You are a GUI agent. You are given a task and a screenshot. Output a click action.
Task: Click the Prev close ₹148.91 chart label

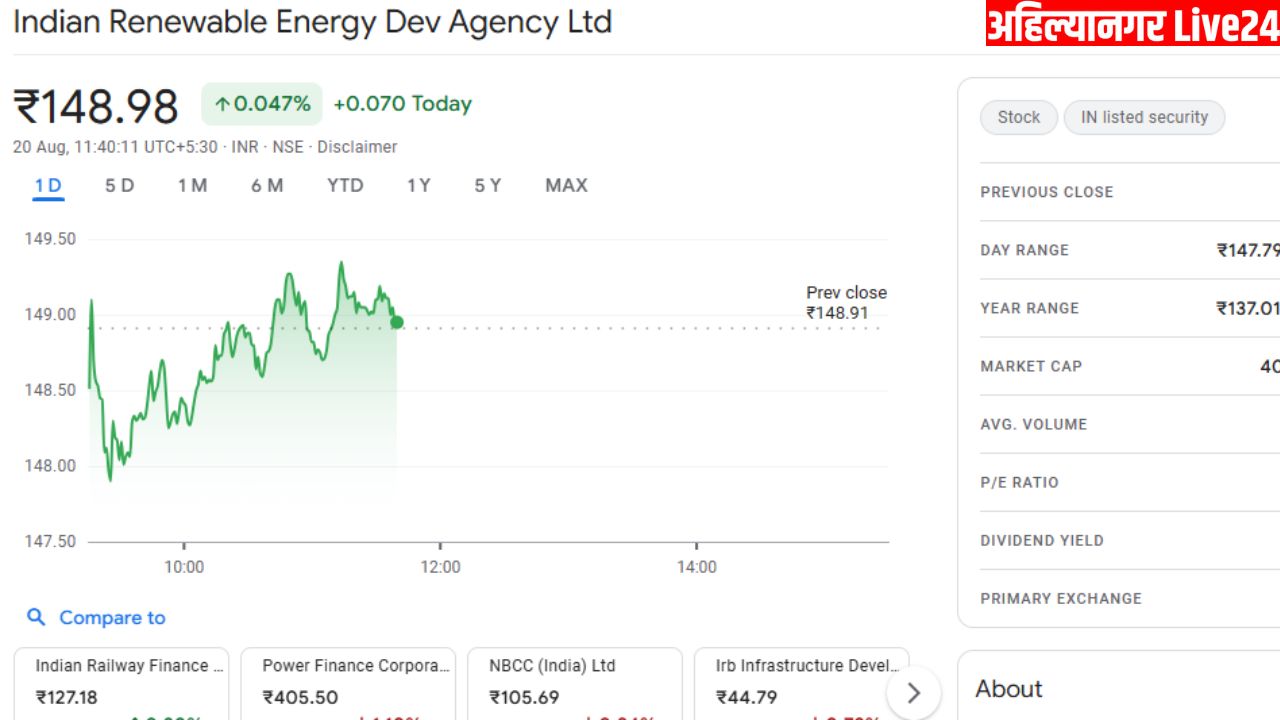tap(846, 303)
